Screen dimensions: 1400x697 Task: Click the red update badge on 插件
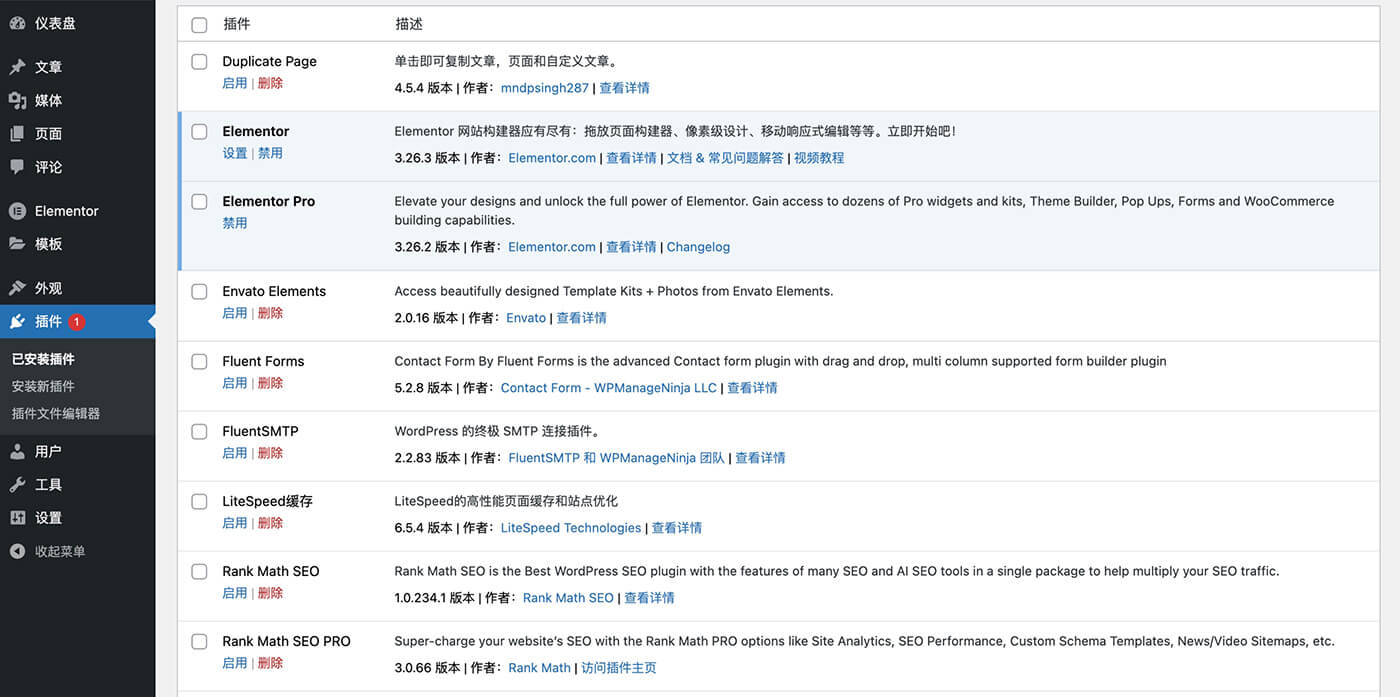tap(77, 322)
